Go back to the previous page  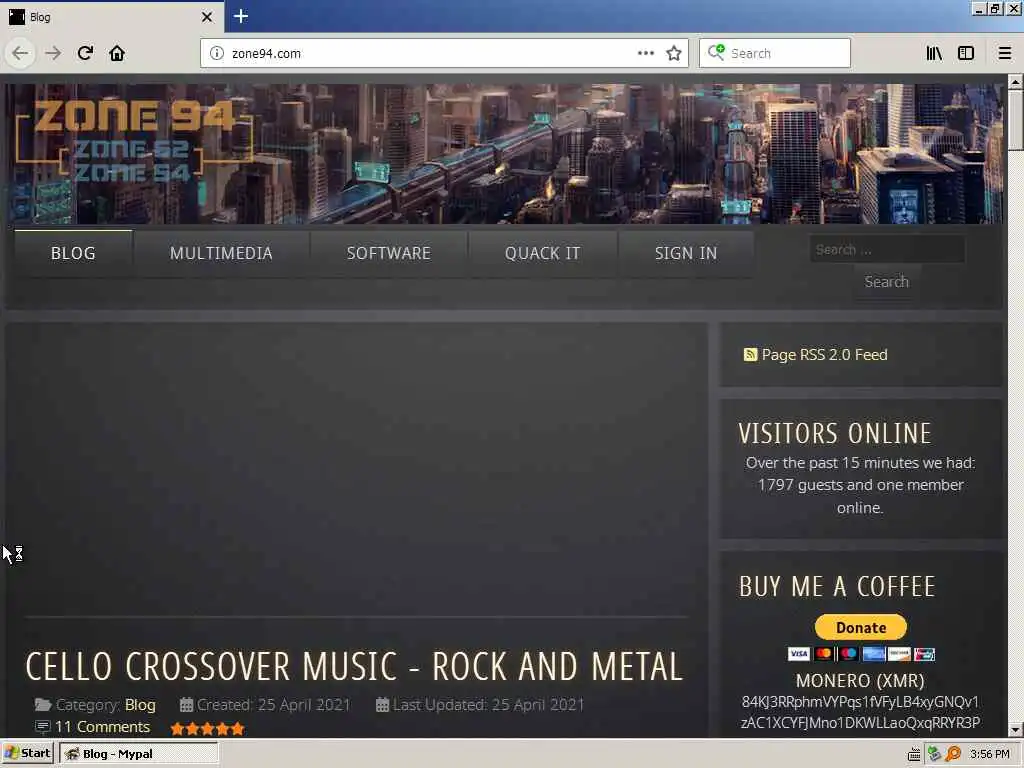pyautogui.click(x=20, y=53)
